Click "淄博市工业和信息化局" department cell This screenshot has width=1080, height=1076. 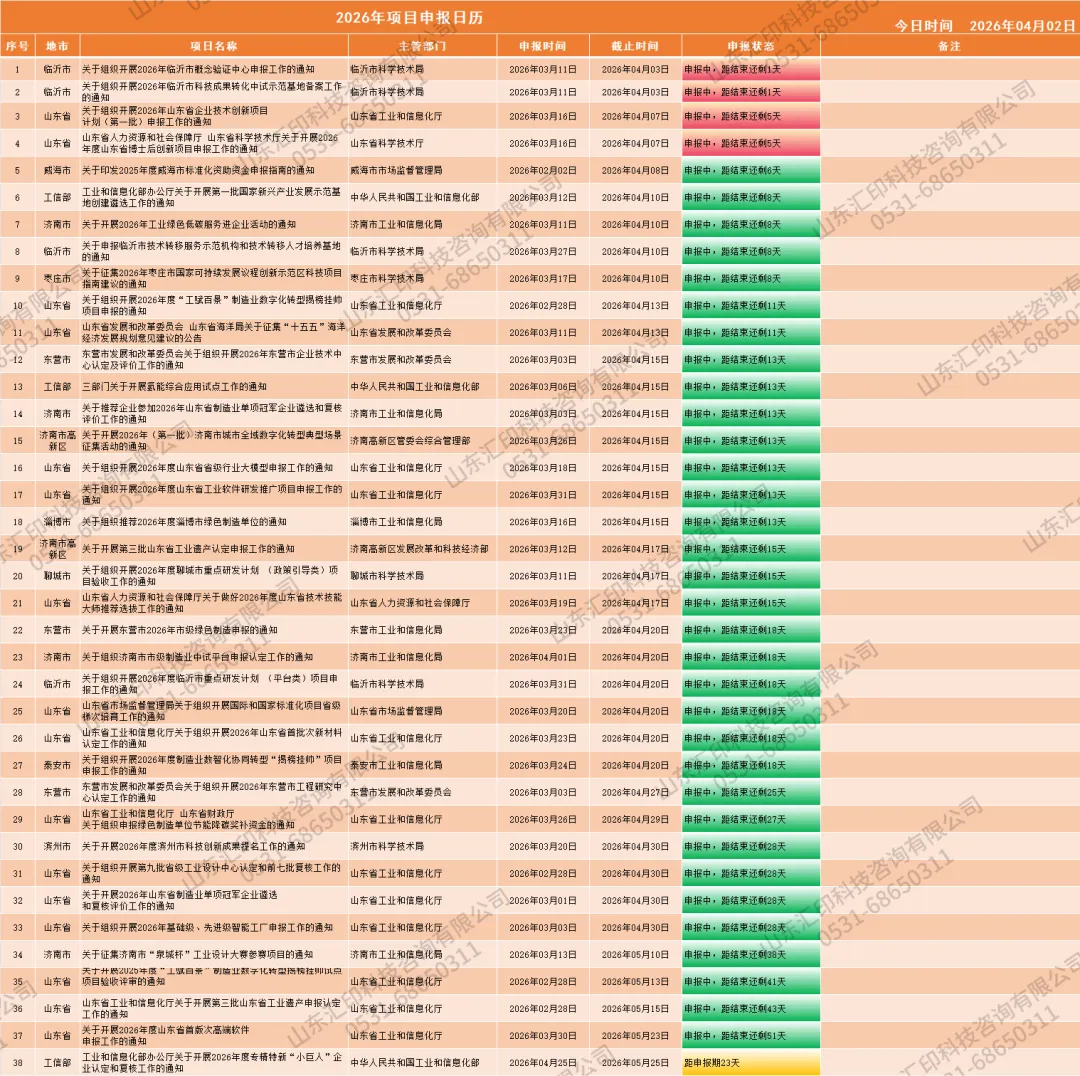click(x=396, y=521)
